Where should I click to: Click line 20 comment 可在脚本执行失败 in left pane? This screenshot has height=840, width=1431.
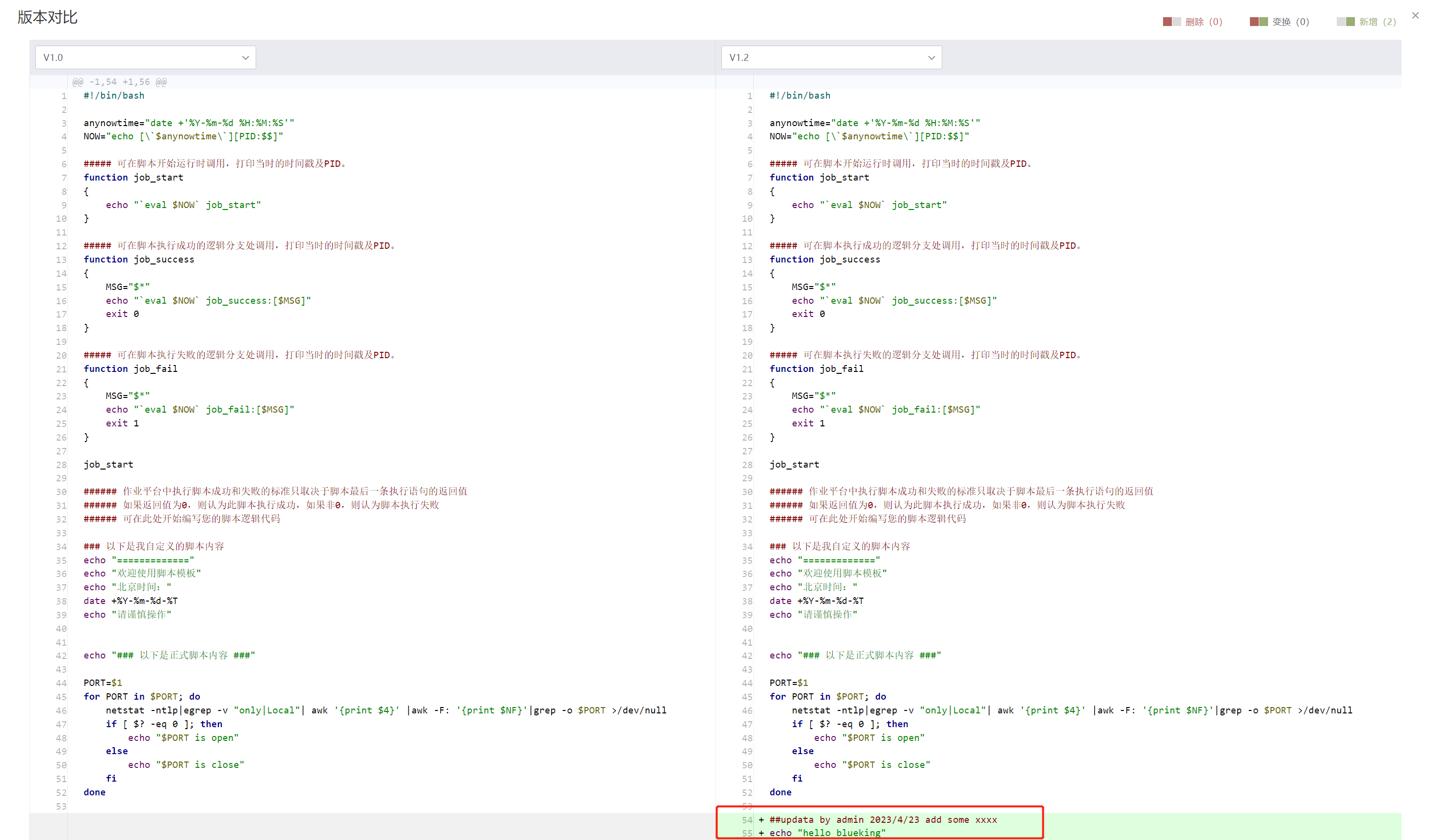(239, 355)
